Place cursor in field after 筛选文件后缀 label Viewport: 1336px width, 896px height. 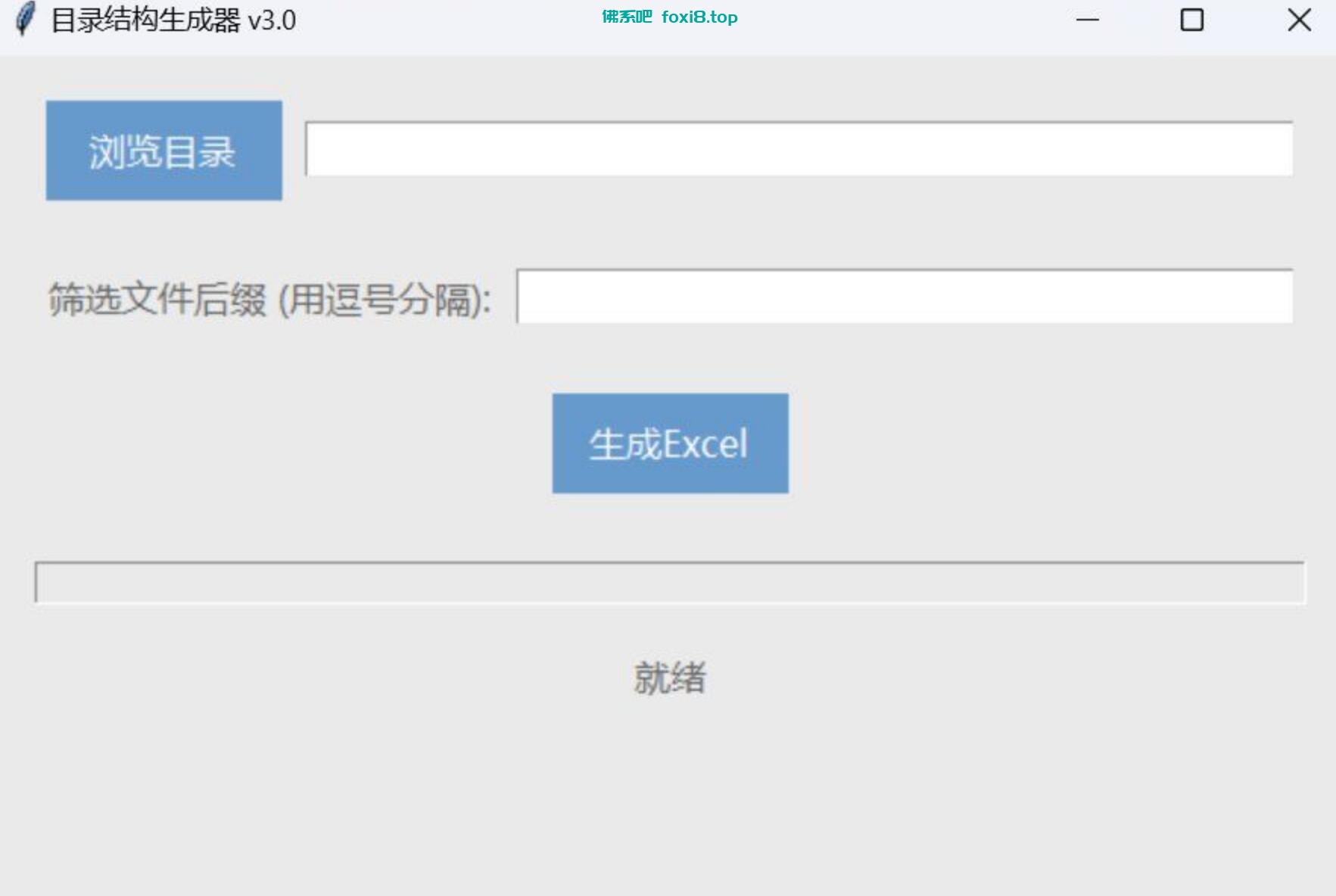point(904,297)
